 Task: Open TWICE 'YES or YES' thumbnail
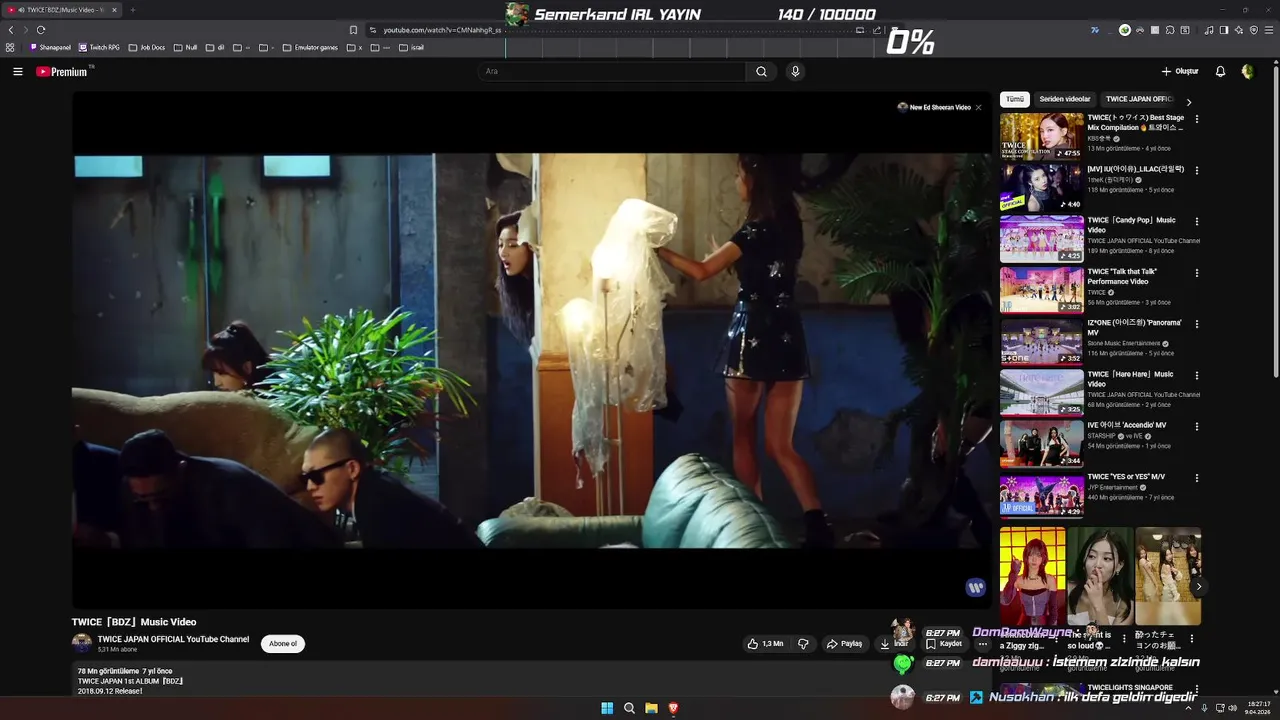click(x=1042, y=495)
